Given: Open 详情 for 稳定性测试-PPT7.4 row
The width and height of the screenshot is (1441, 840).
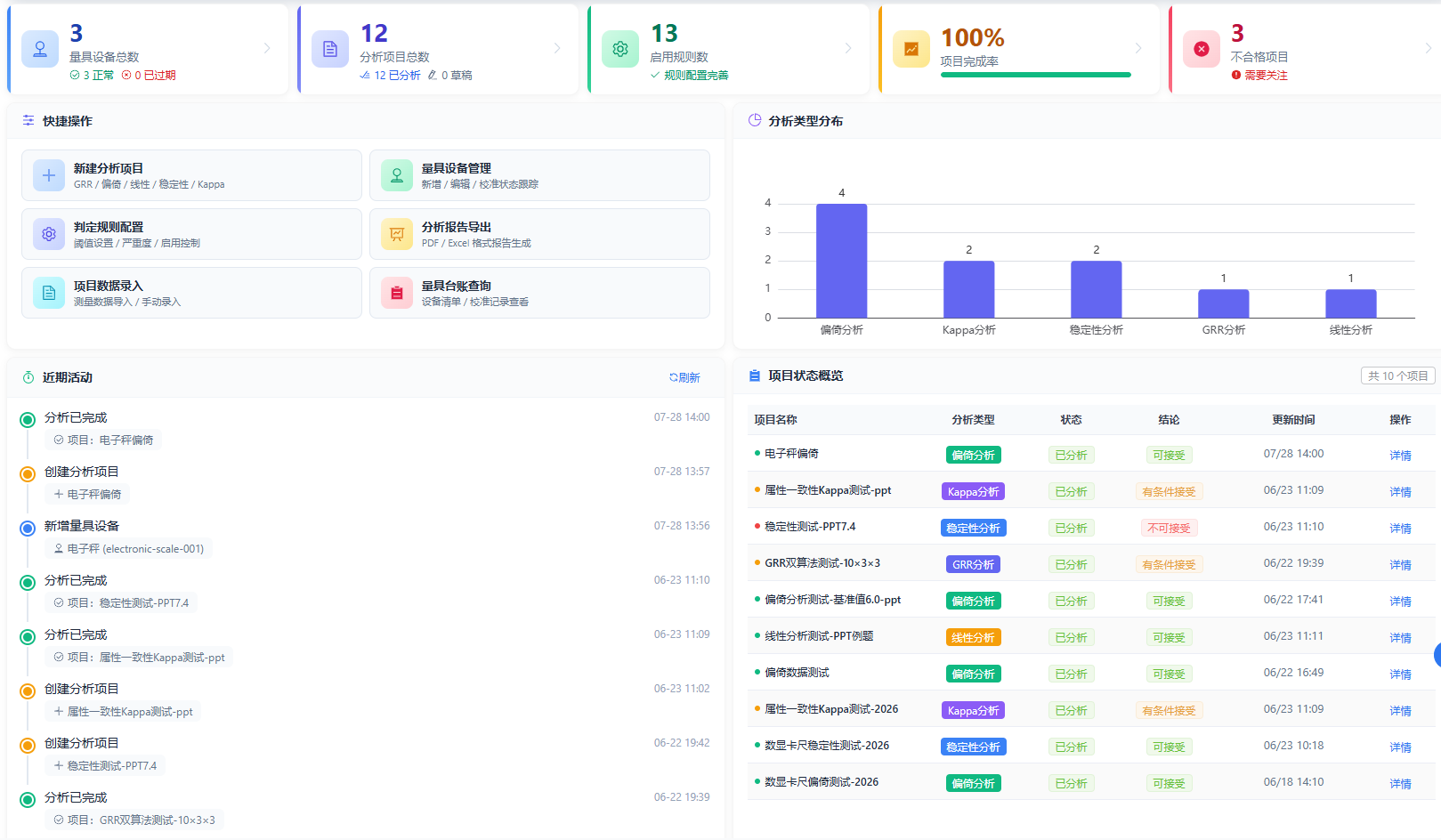Looking at the screenshot, I should tap(1400, 529).
